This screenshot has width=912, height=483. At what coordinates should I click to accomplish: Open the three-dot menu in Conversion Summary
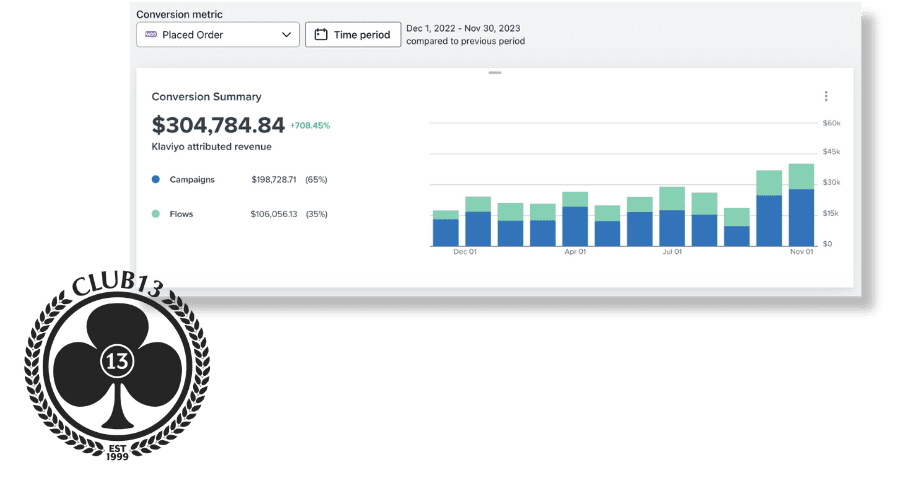826,96
